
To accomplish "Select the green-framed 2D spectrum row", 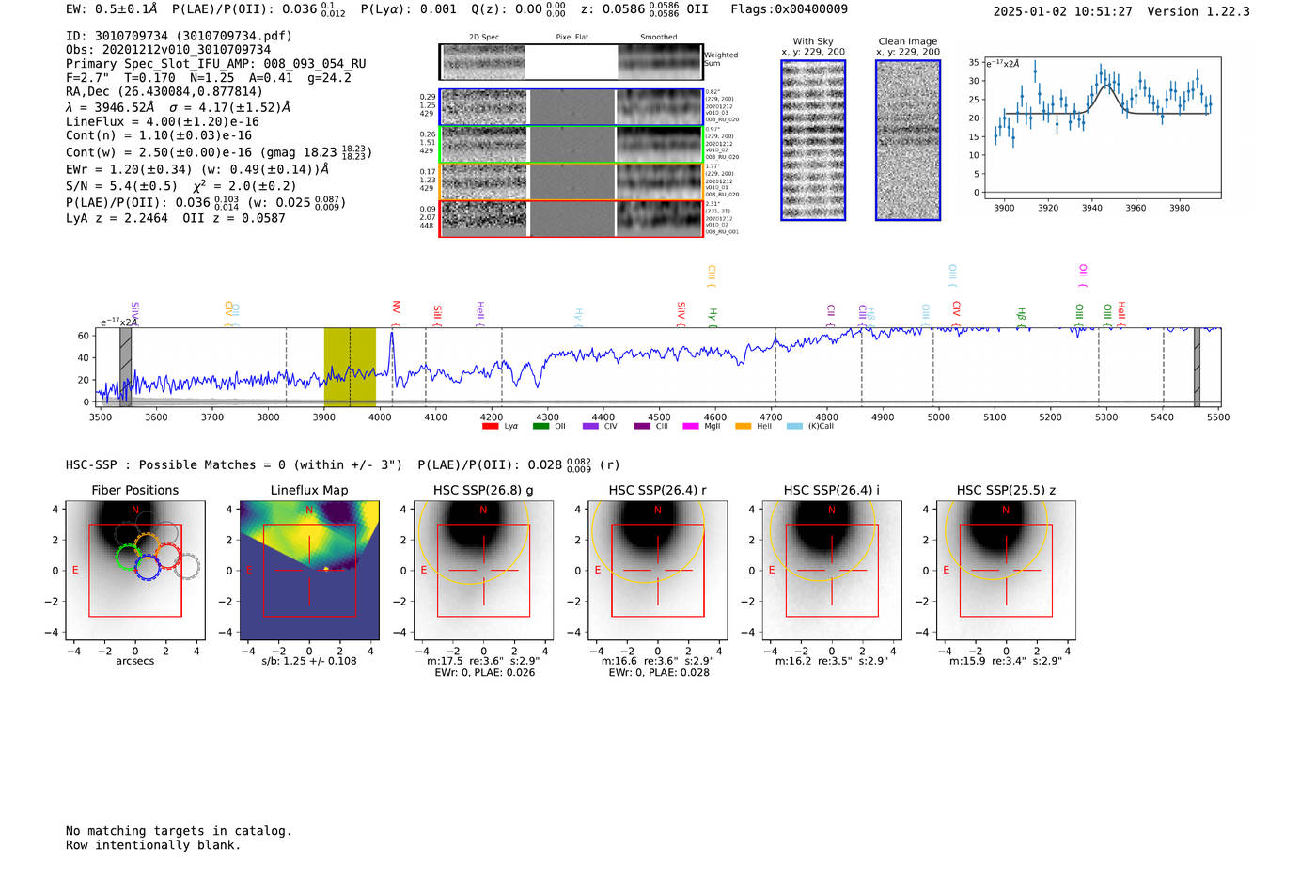I will [x=571, y=145].
